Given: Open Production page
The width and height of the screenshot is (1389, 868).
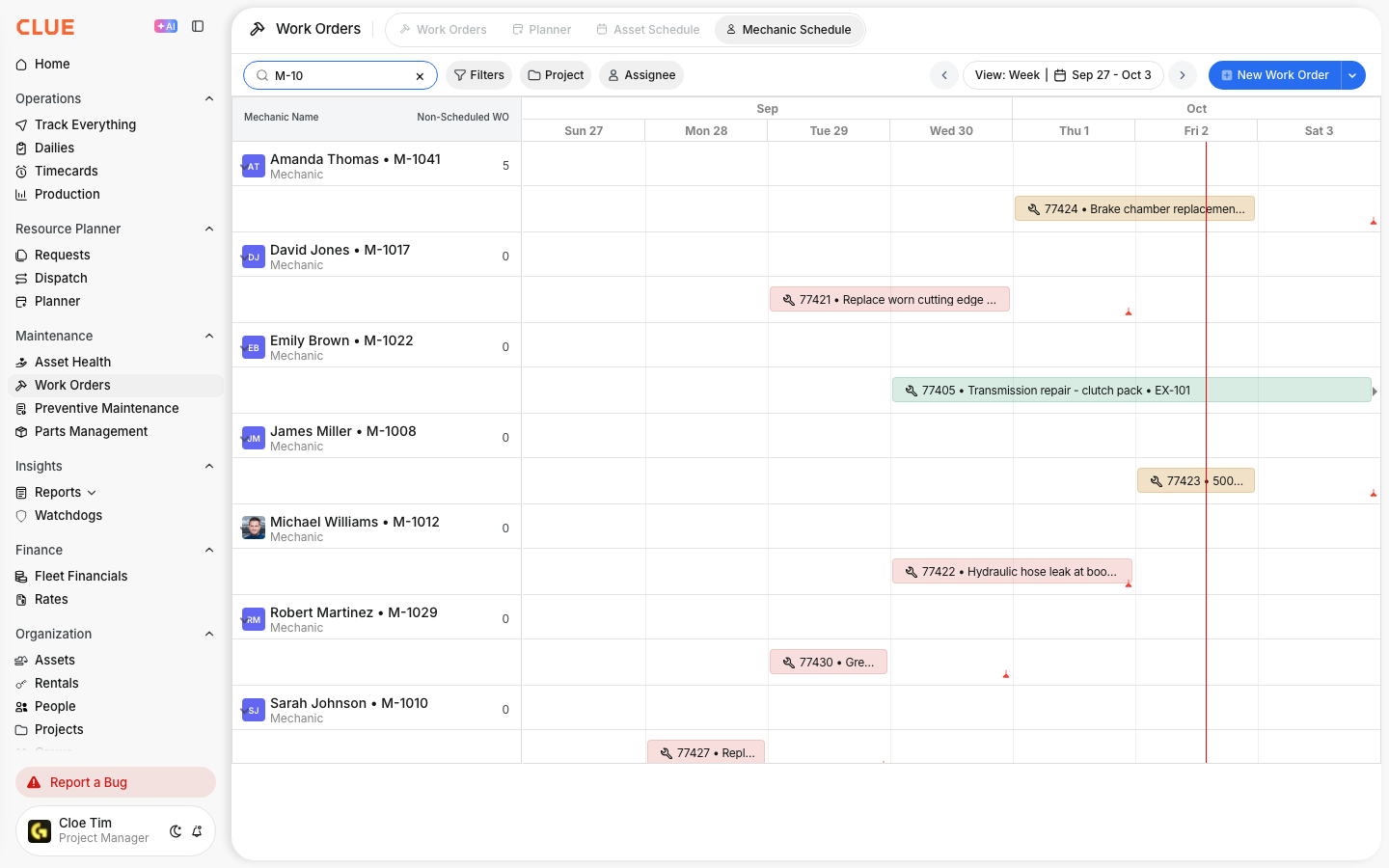Looking at the screenshot, I should (67, 194).
